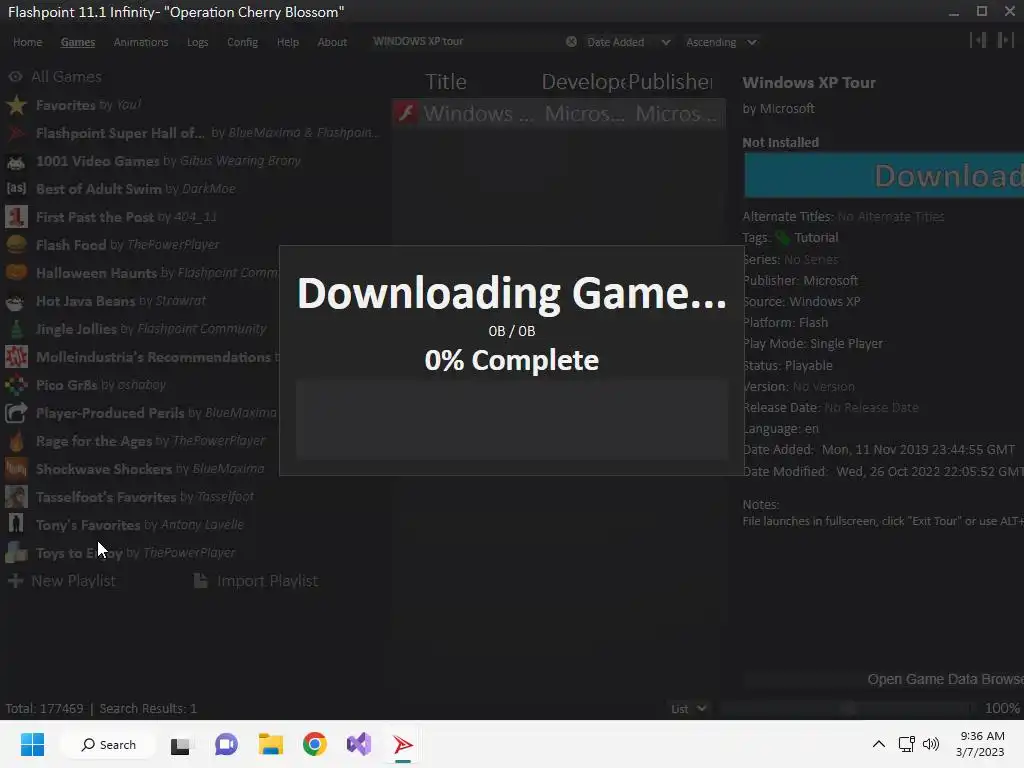Image resolution: width=1024 pixels, height=768 pixels.
Task: Click the Tutorial tag icon
Action: coord(782,238)
